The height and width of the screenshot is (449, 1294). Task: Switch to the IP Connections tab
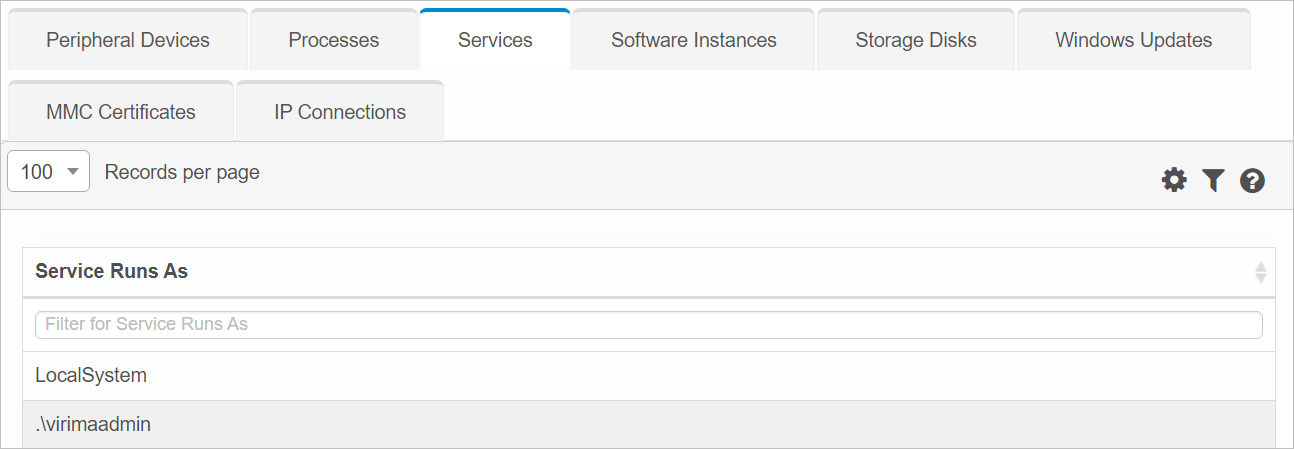[340, 112]
